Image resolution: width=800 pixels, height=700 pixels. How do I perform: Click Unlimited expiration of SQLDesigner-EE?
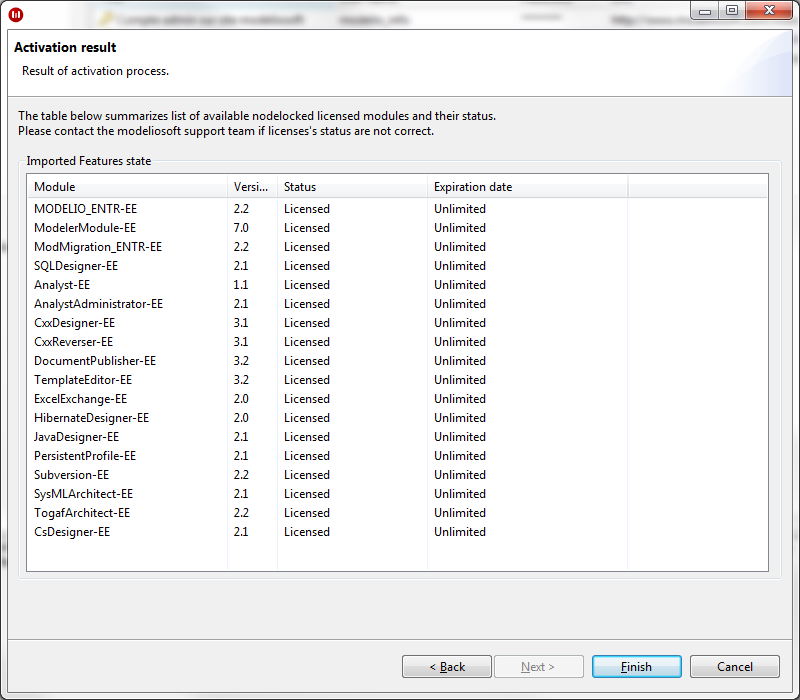tap(460, 266)
